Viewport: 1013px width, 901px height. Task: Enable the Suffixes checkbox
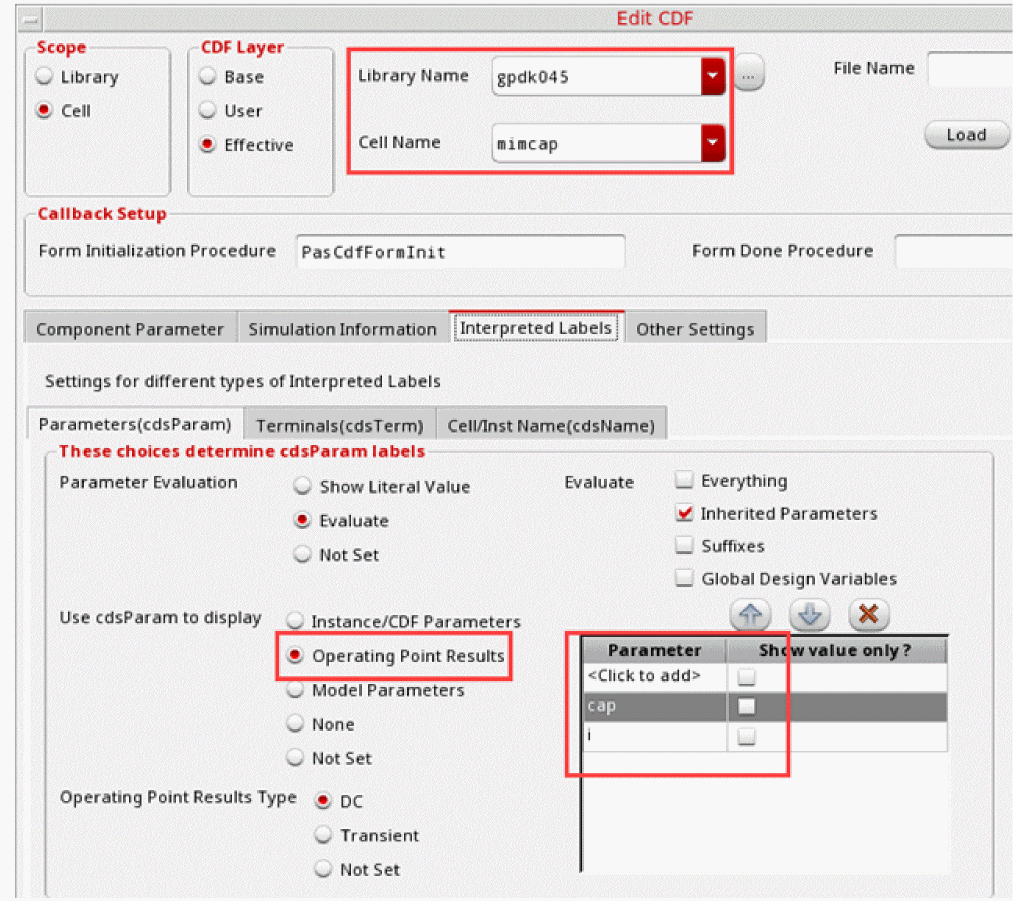[684, 546]
